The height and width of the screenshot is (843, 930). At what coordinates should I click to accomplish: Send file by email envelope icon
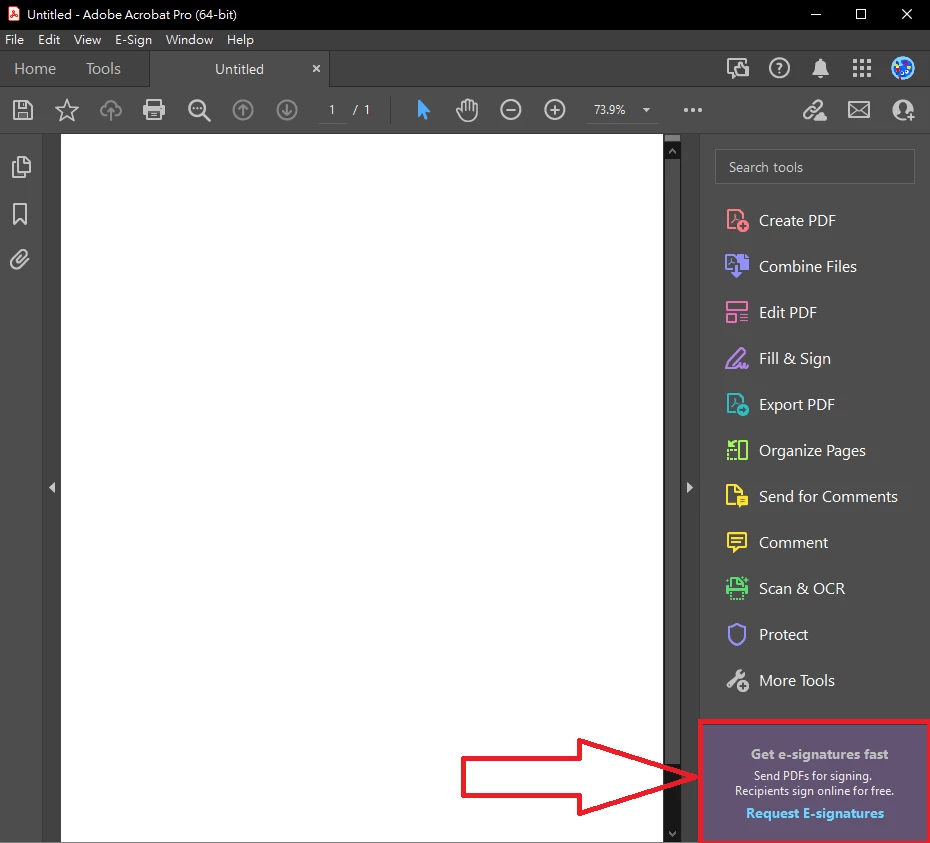coord(859,110)
